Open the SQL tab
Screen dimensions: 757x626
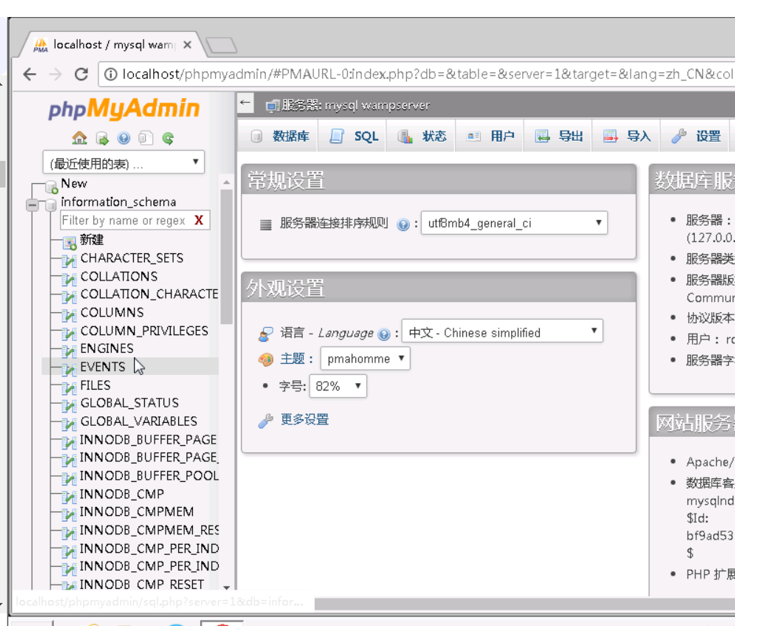point(354,137)
